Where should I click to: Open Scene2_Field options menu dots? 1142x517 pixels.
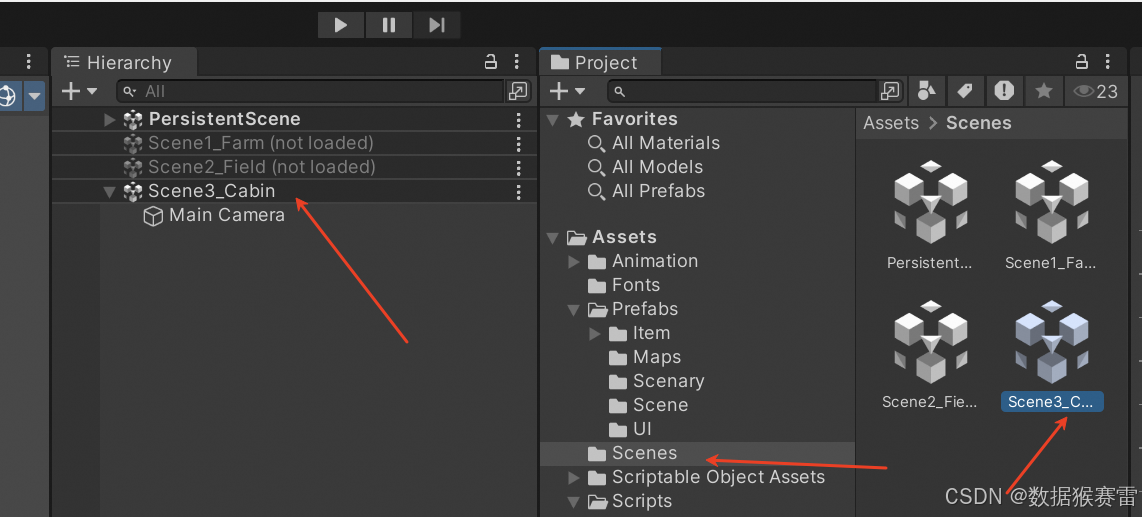click(x=519, y=167)
